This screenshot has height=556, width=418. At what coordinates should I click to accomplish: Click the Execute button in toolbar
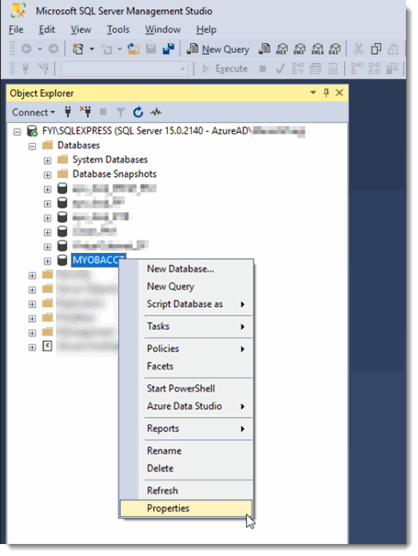click(x=225, y=68)
